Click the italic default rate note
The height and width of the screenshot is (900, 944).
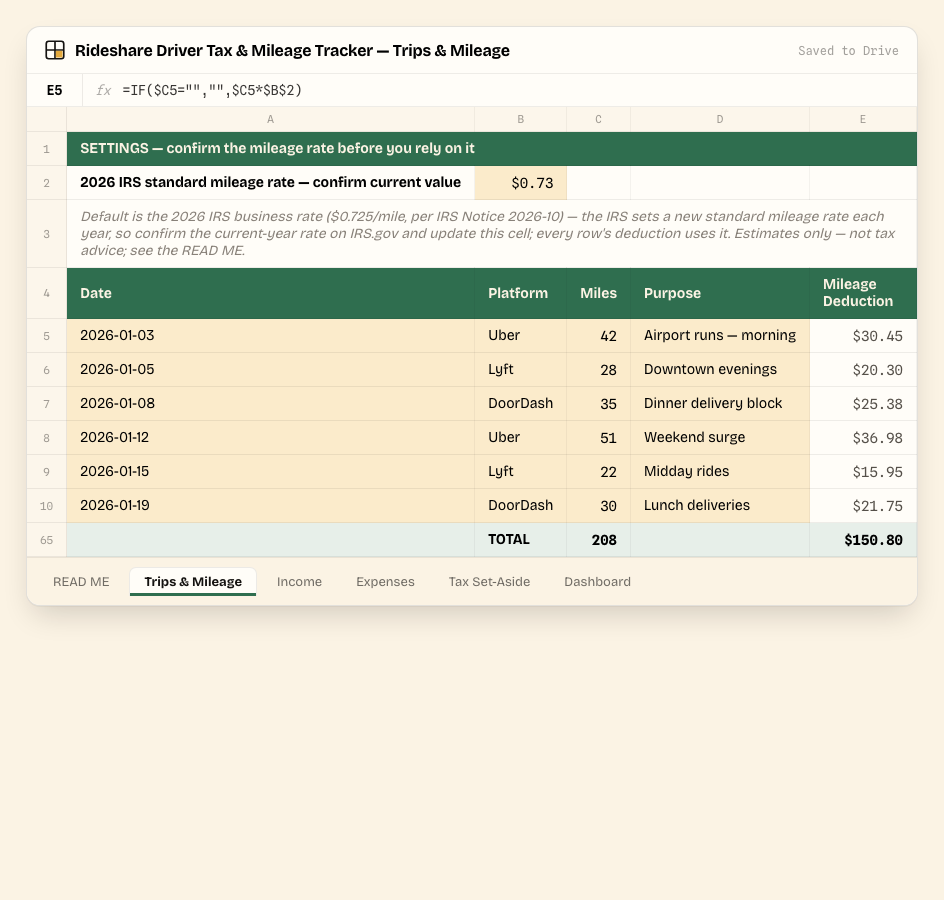tap(492, 234)
